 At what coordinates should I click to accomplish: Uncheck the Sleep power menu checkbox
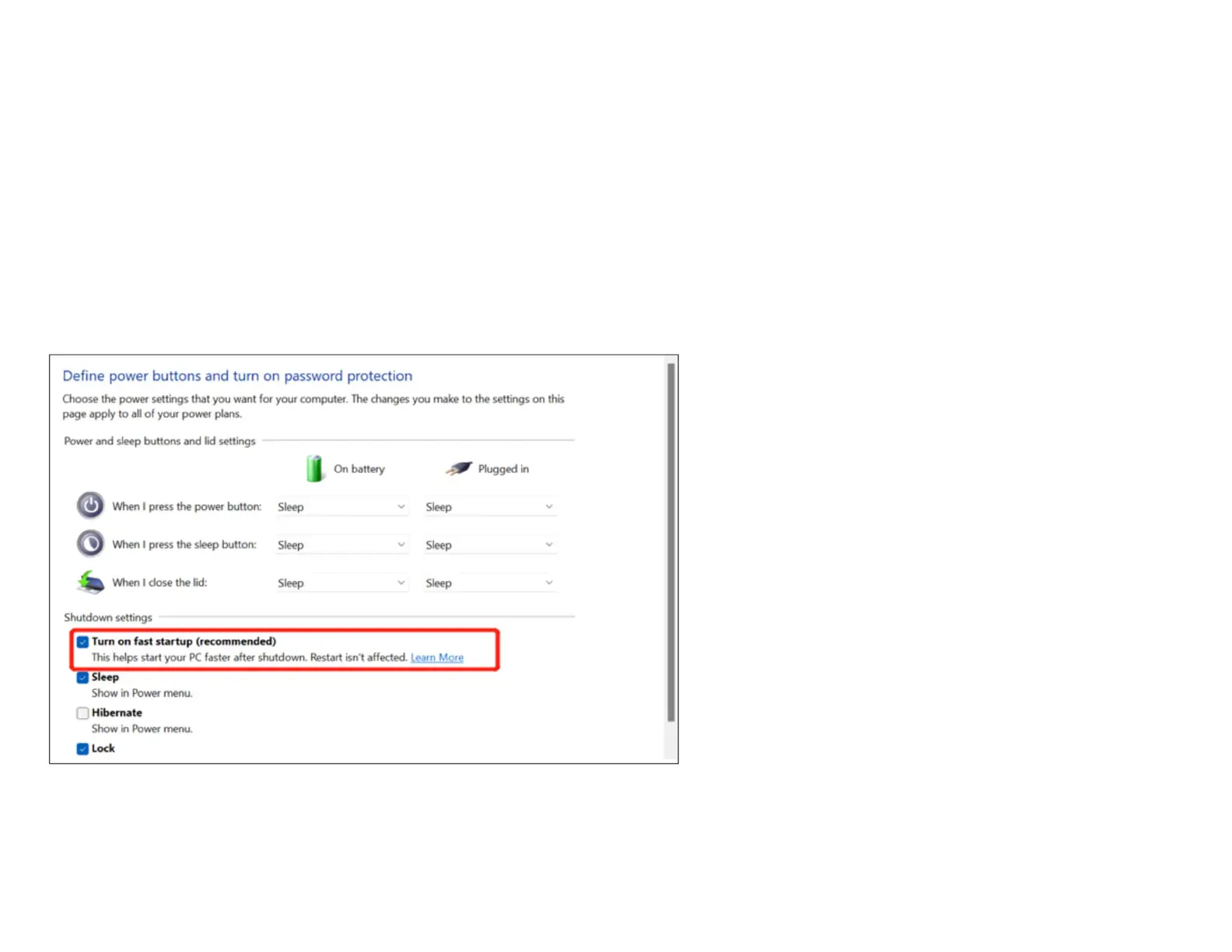click(82, 677)
